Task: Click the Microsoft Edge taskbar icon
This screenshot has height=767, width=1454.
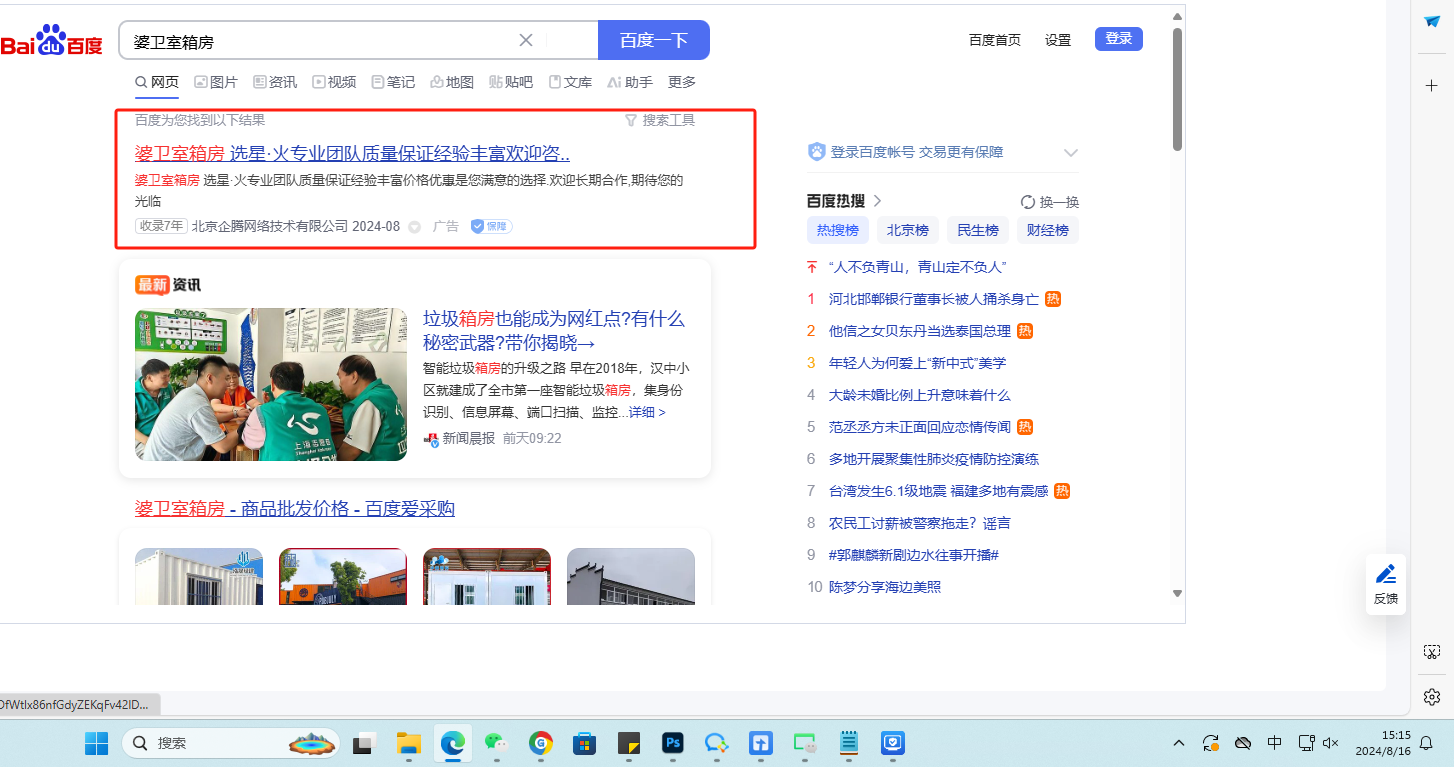Action: [x=453, y=743]
